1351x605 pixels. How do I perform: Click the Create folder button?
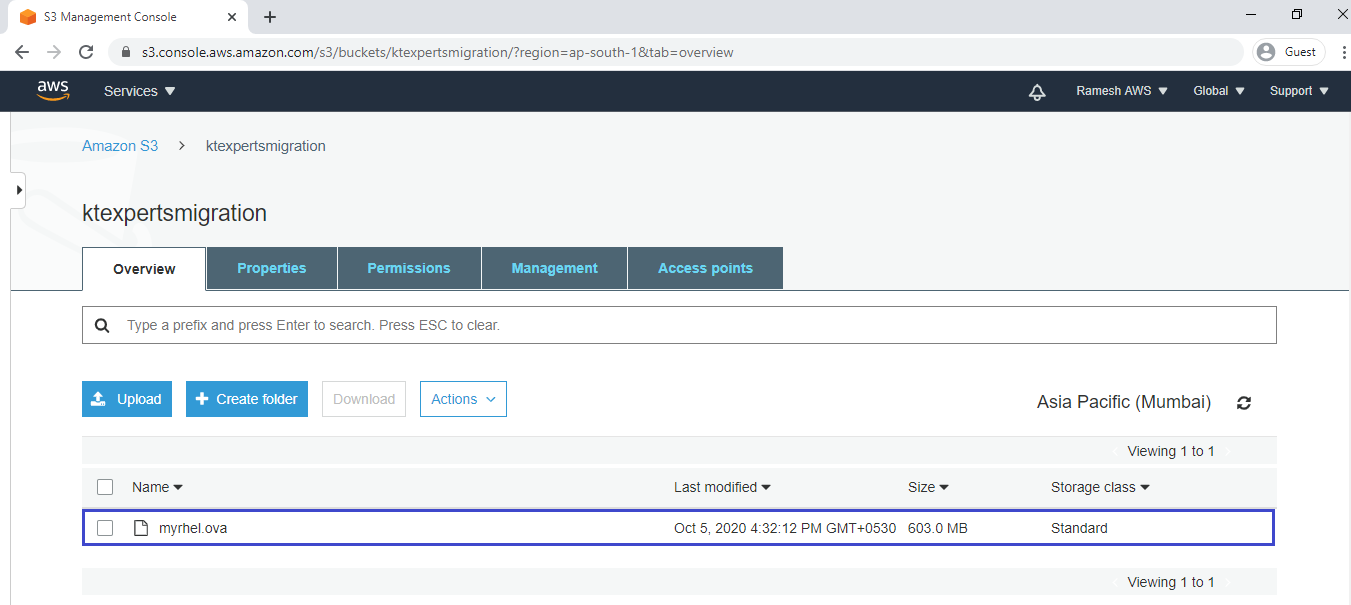tap(247, 399)
